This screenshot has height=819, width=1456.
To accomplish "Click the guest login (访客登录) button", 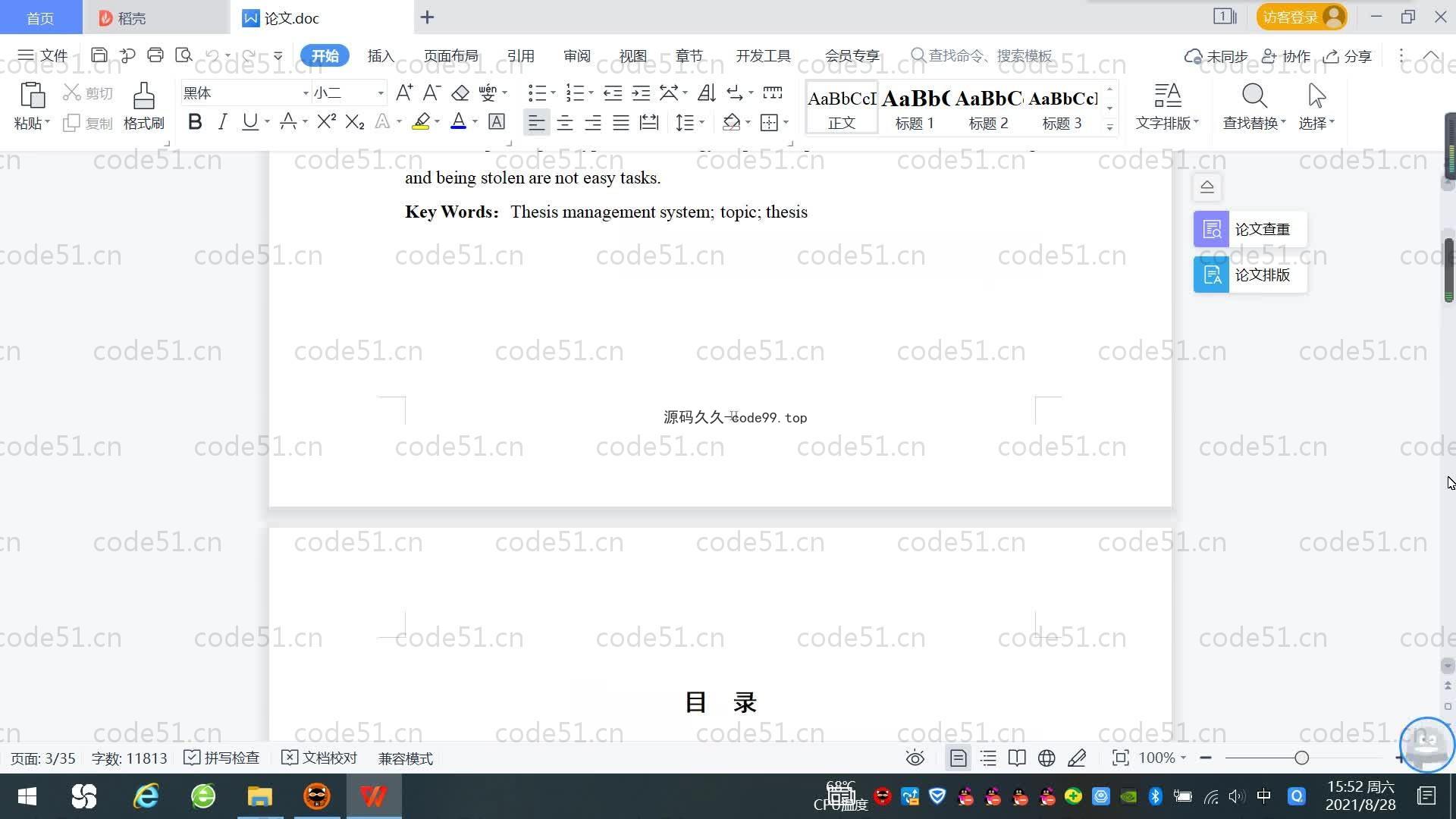I will coord(1301,17).
